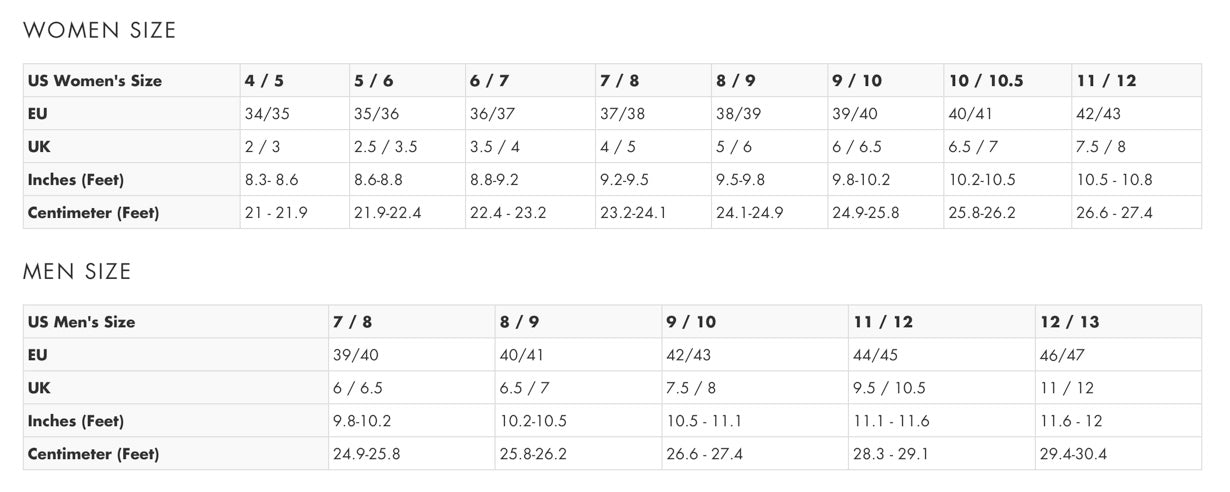Select men's centimeter cell 29.4-30.4
Image resolution: width=1230 pixels, height=492 pixels.
(x=1073, y=454)
